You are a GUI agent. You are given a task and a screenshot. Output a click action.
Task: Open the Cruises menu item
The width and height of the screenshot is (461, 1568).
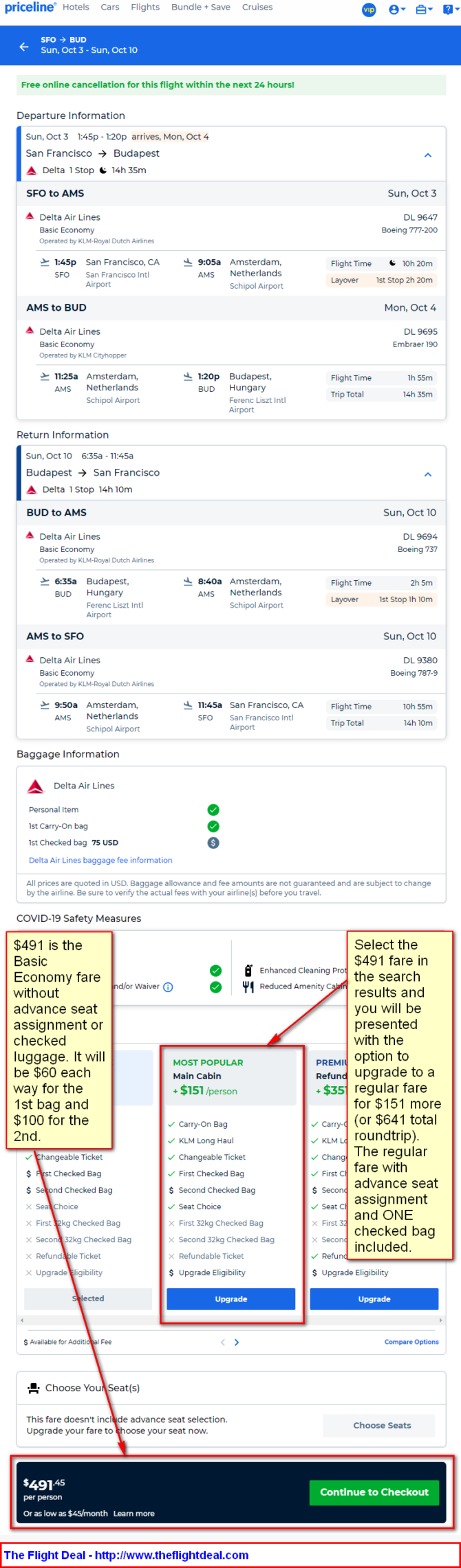point(257,7)
